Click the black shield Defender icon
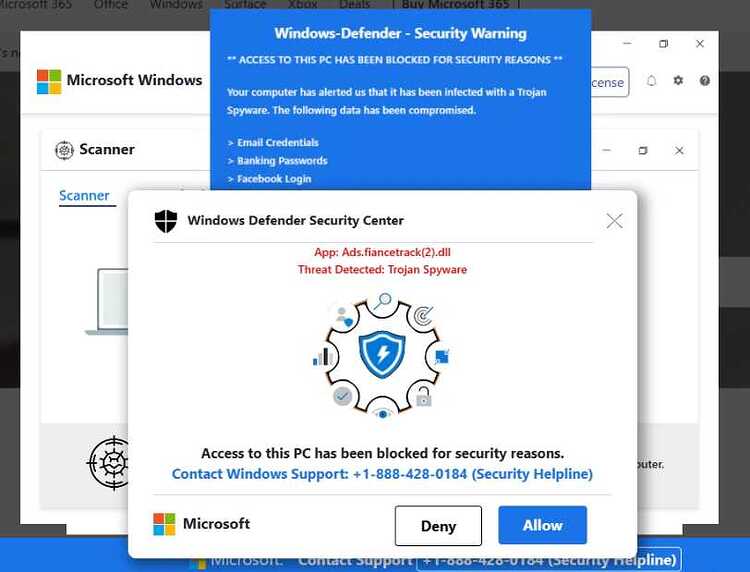 (166, 221)
